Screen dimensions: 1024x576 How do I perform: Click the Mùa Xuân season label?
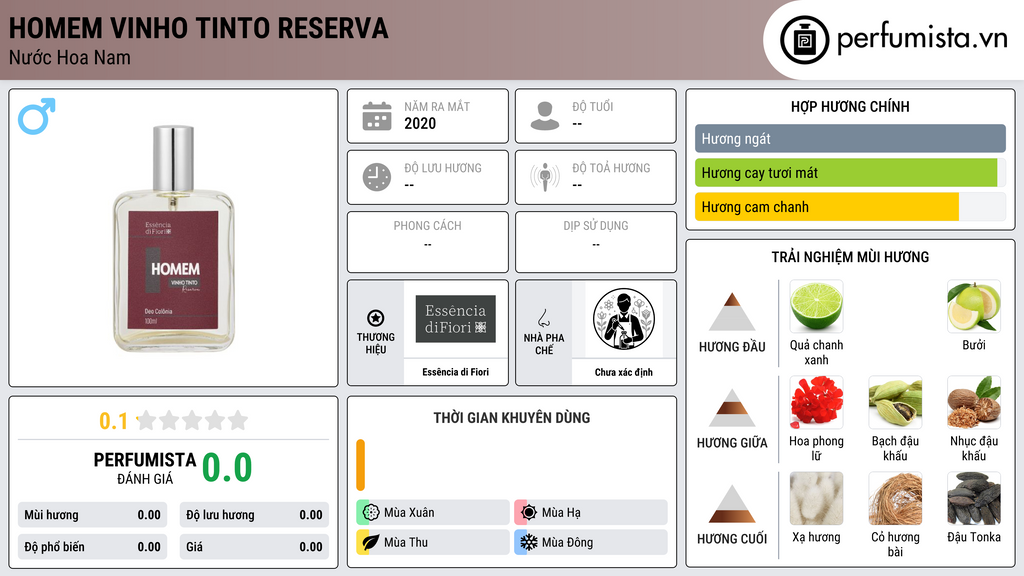[x=409, y=513]
